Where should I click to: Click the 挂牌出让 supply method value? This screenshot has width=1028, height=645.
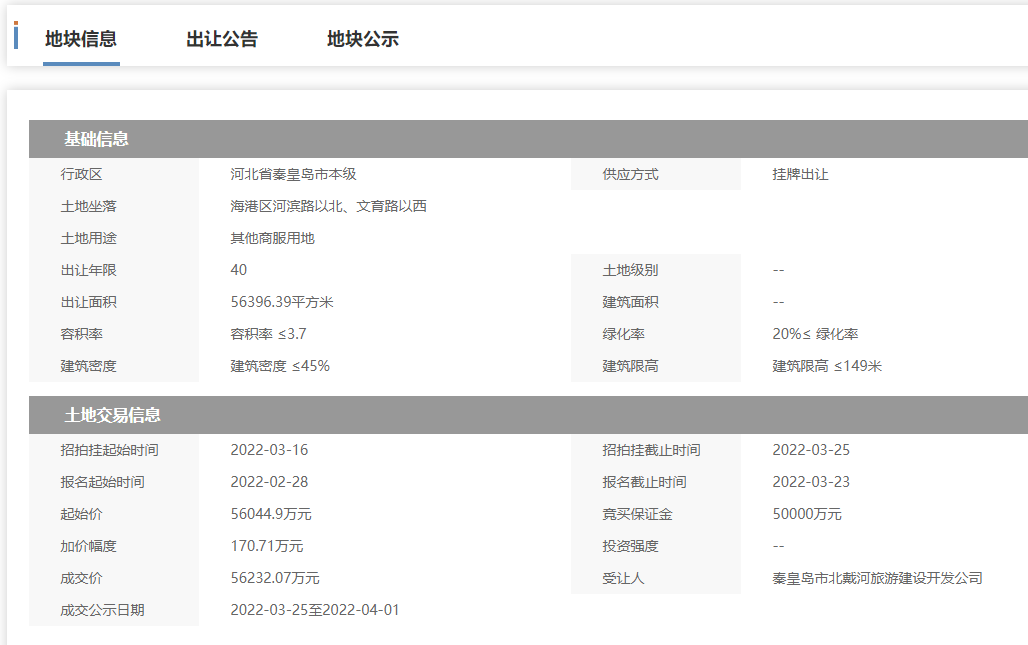tap(800, 174)
